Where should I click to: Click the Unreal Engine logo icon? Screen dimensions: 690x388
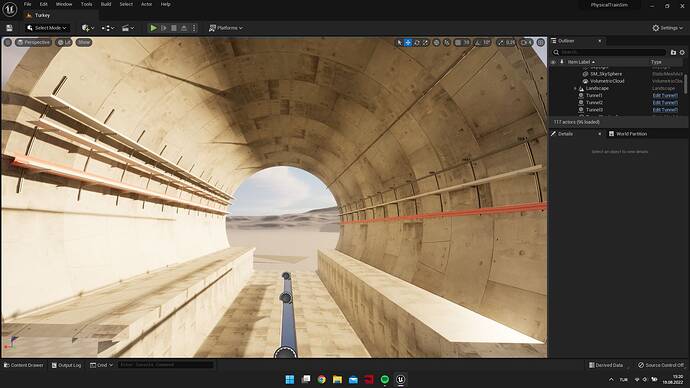(10, 9)
